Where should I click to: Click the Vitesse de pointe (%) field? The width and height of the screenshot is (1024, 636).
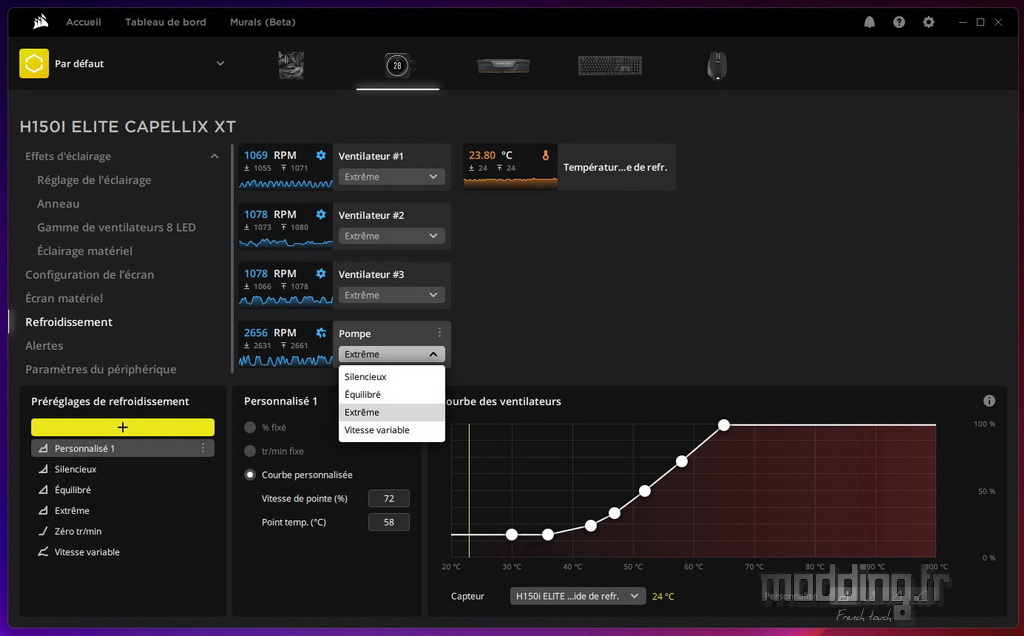click(389, 498)
